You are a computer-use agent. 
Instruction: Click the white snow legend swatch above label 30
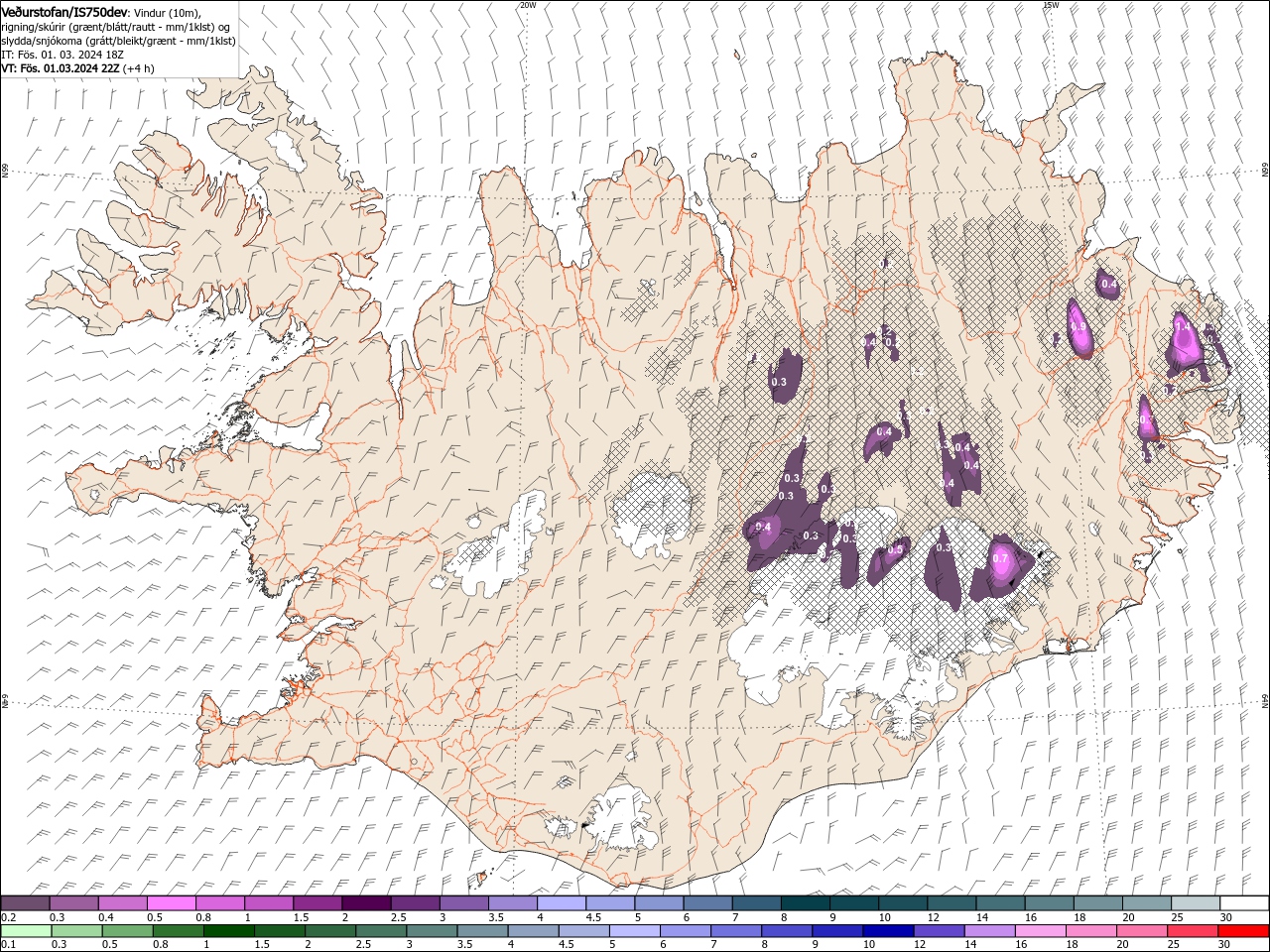[x=1244, y=903]
